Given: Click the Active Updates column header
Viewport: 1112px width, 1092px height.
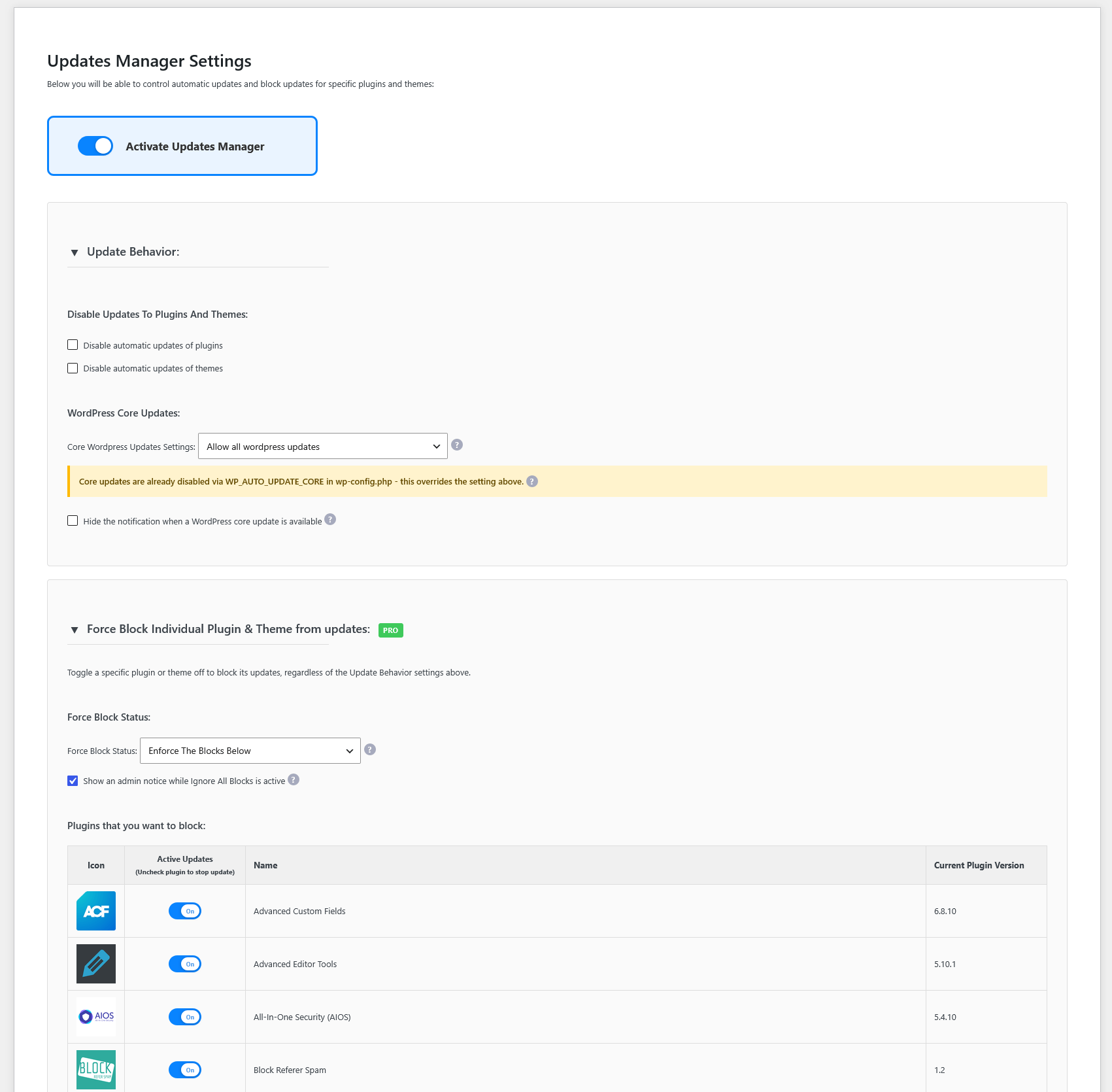Looking at the screenshot, I should tap(185, 865).
